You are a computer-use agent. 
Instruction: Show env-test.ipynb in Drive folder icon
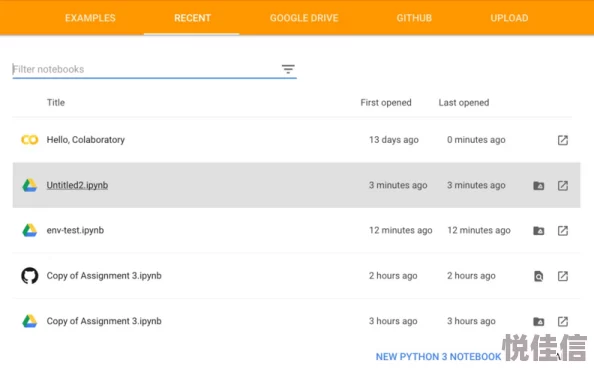point(539,231)
